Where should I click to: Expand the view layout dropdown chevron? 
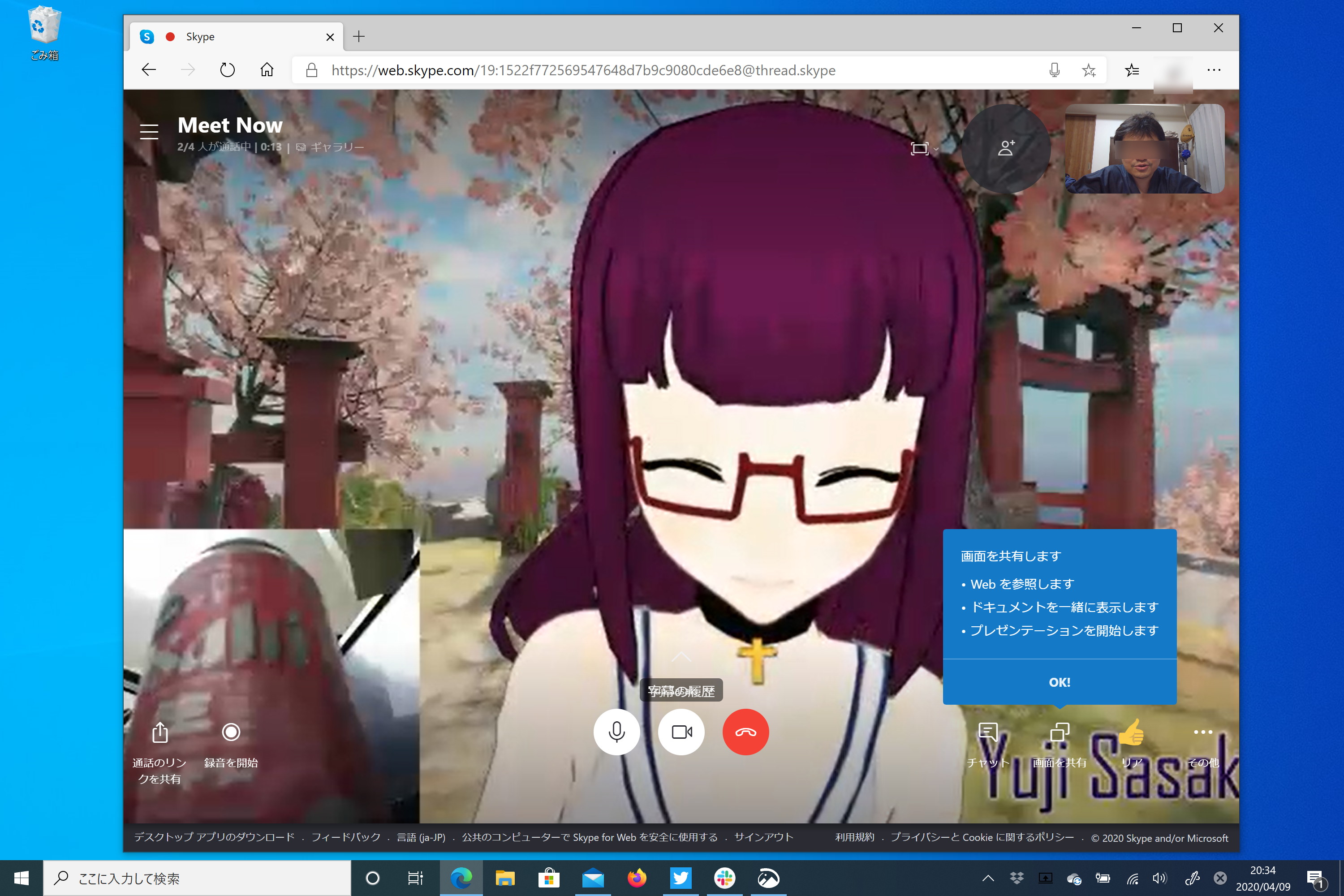point(936,150)
